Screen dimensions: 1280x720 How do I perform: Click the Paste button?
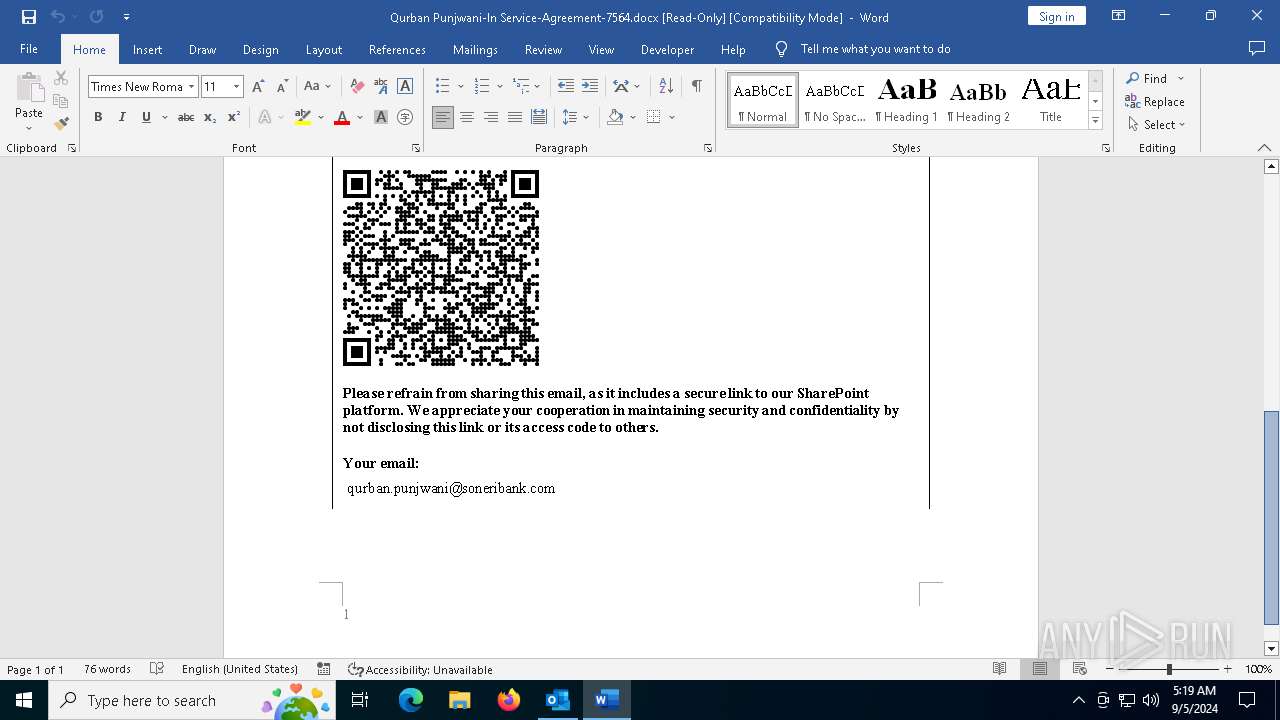coord(29,101)
